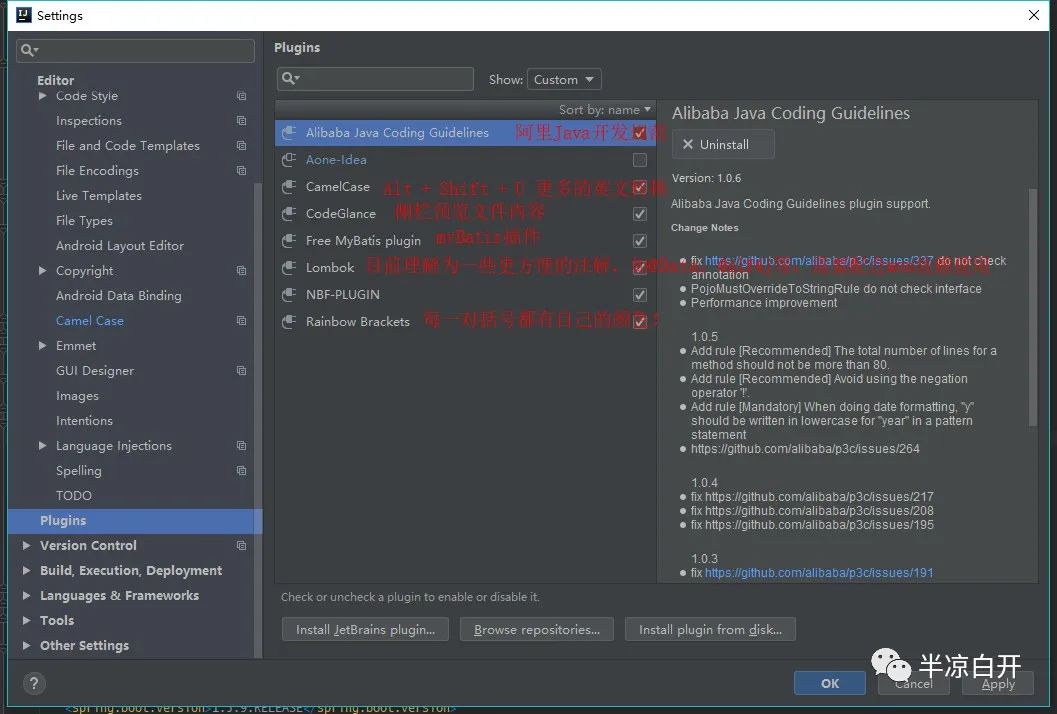Viewport: 1057px width, 714px height.
Task: Click the project-level icon beside Language Injections
Action: pos(241,446)
